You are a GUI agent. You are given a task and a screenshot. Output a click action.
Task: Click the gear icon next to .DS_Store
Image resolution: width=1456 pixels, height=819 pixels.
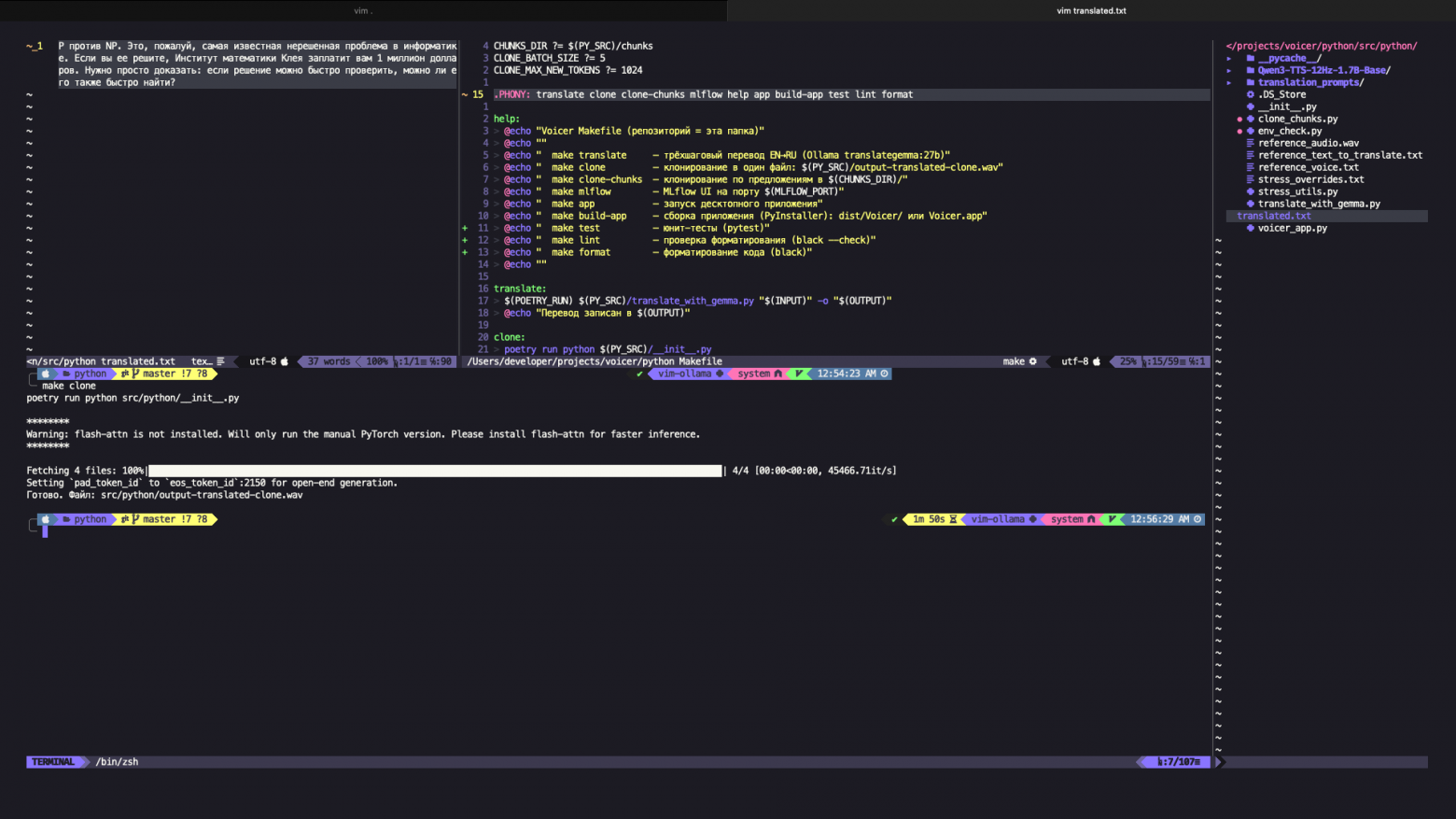pos(1250,94)
